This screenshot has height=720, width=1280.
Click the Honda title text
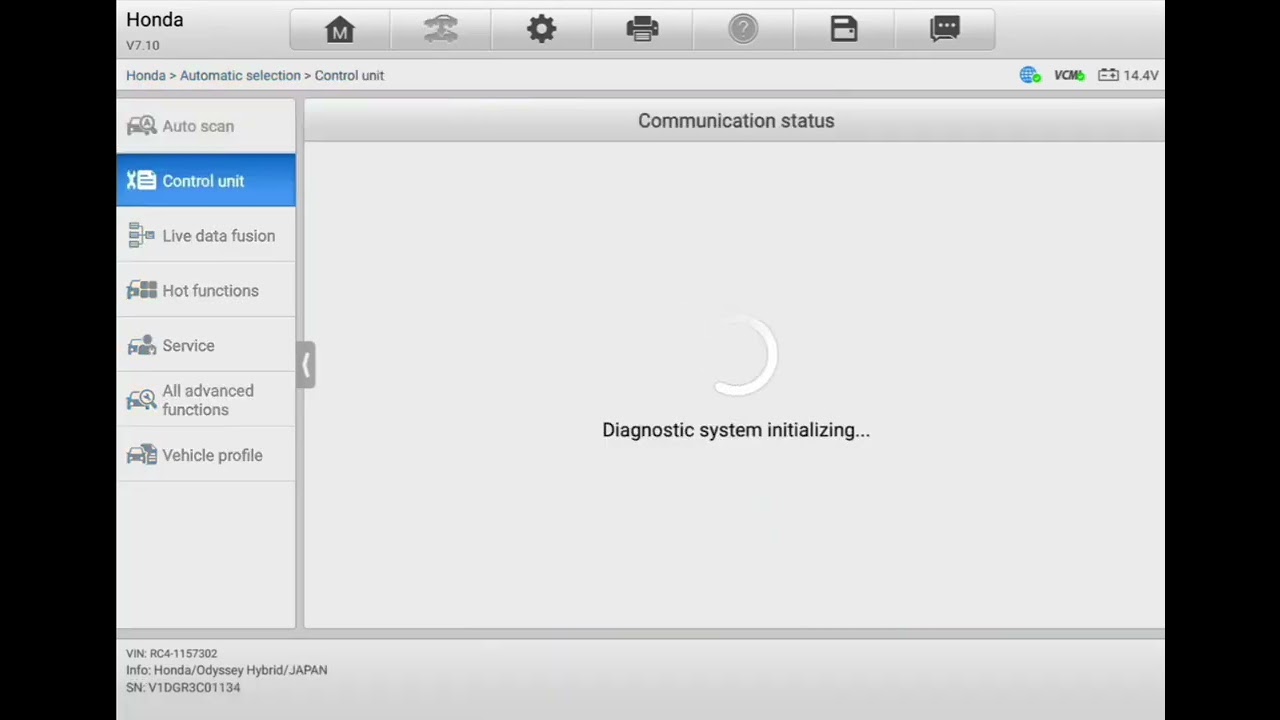pyautogui.click(x=155, y=20)
